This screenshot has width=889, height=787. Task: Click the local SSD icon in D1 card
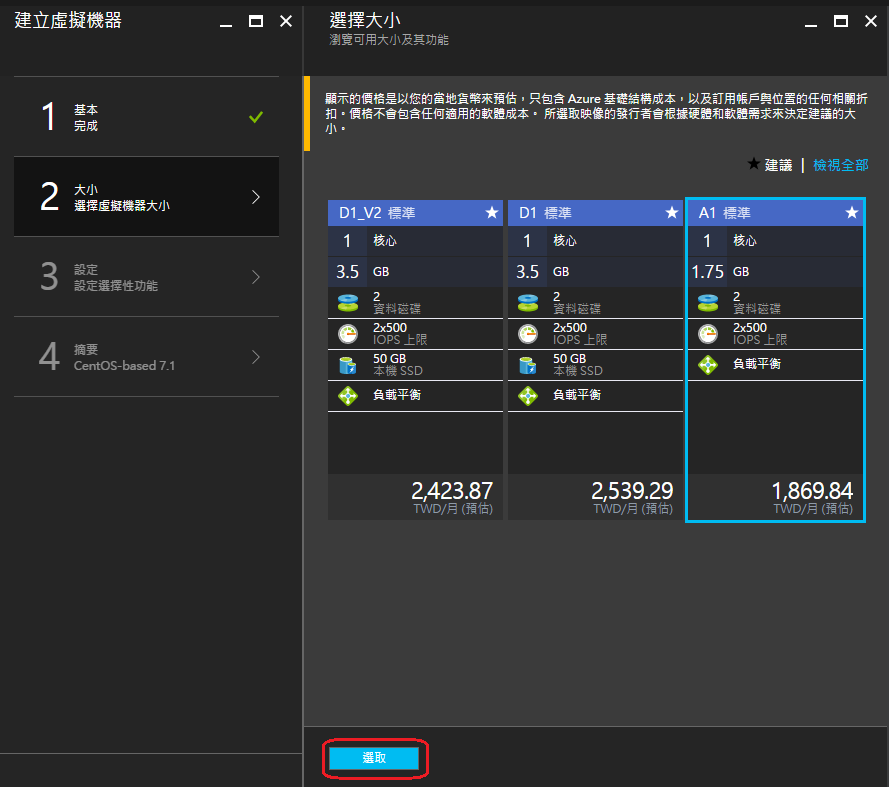[527, 365]
